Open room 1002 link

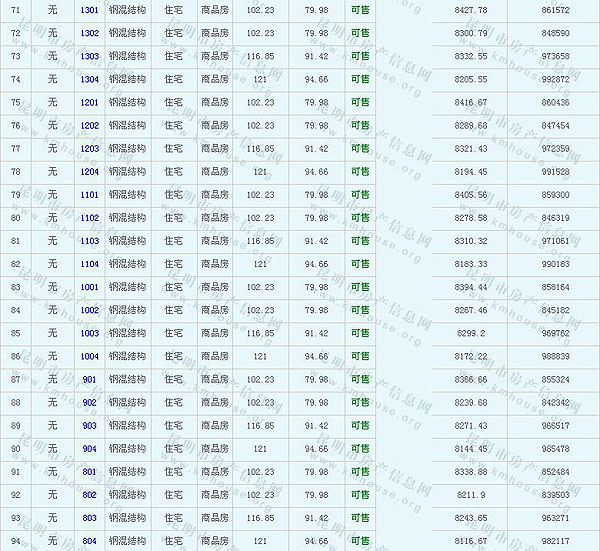pos(89,310)
